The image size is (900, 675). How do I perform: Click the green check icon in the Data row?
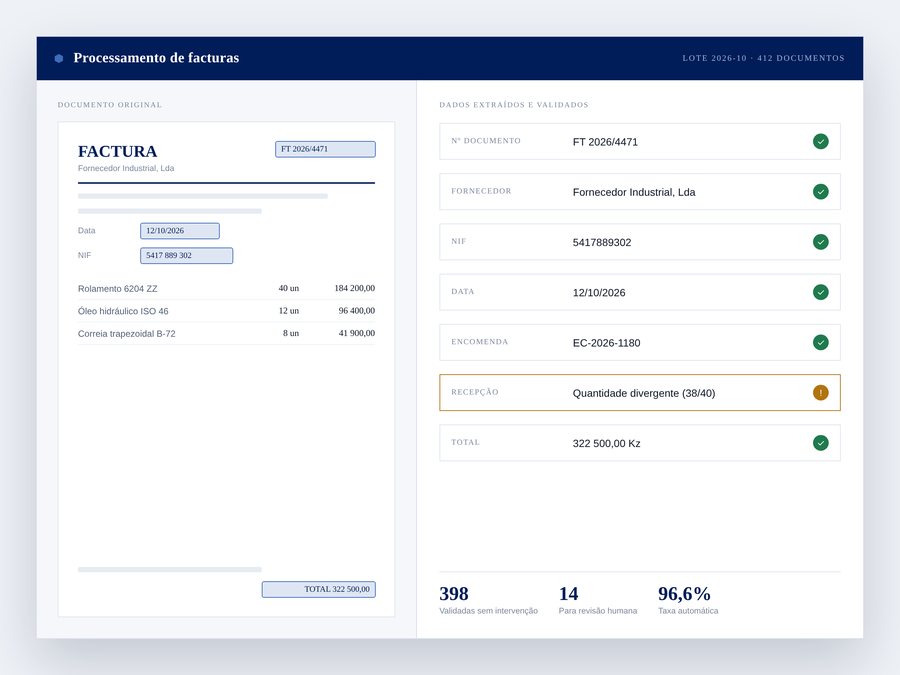click(x=820, y=292)
